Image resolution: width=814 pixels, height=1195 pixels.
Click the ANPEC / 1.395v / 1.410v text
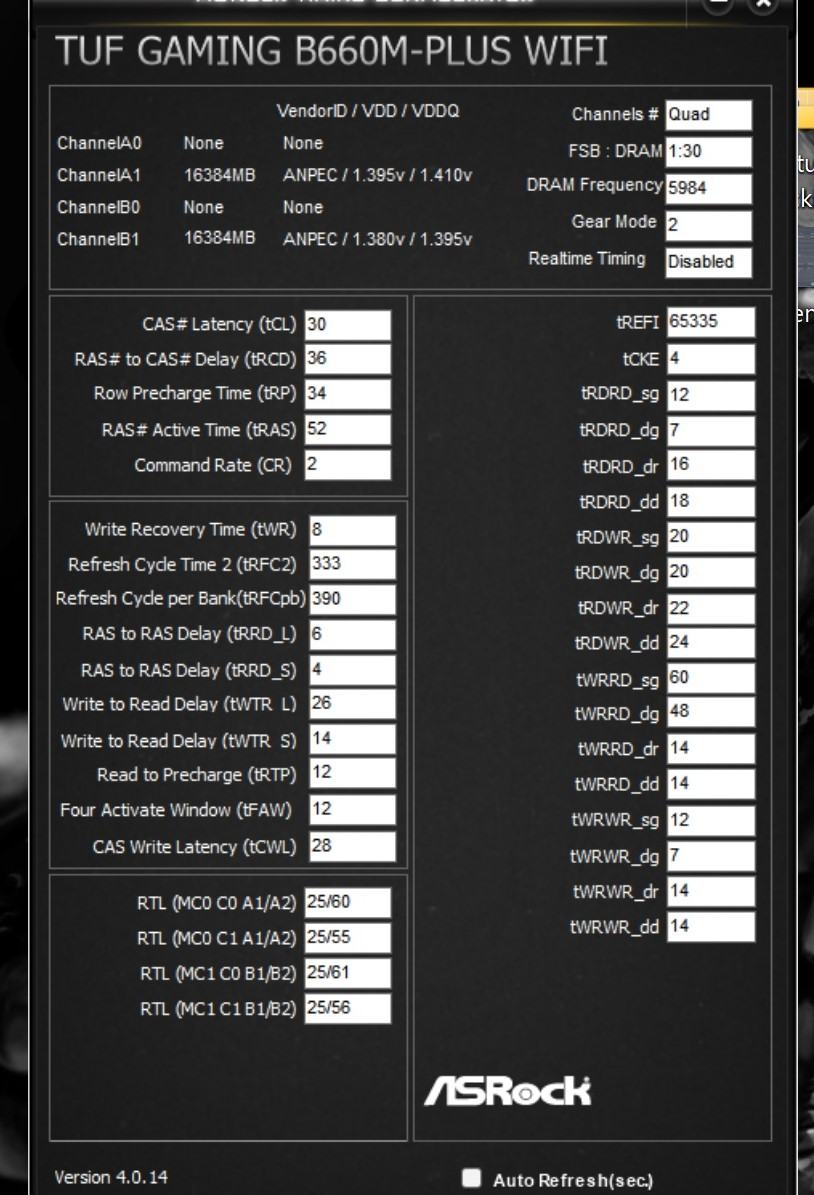(x=377, y=176)
